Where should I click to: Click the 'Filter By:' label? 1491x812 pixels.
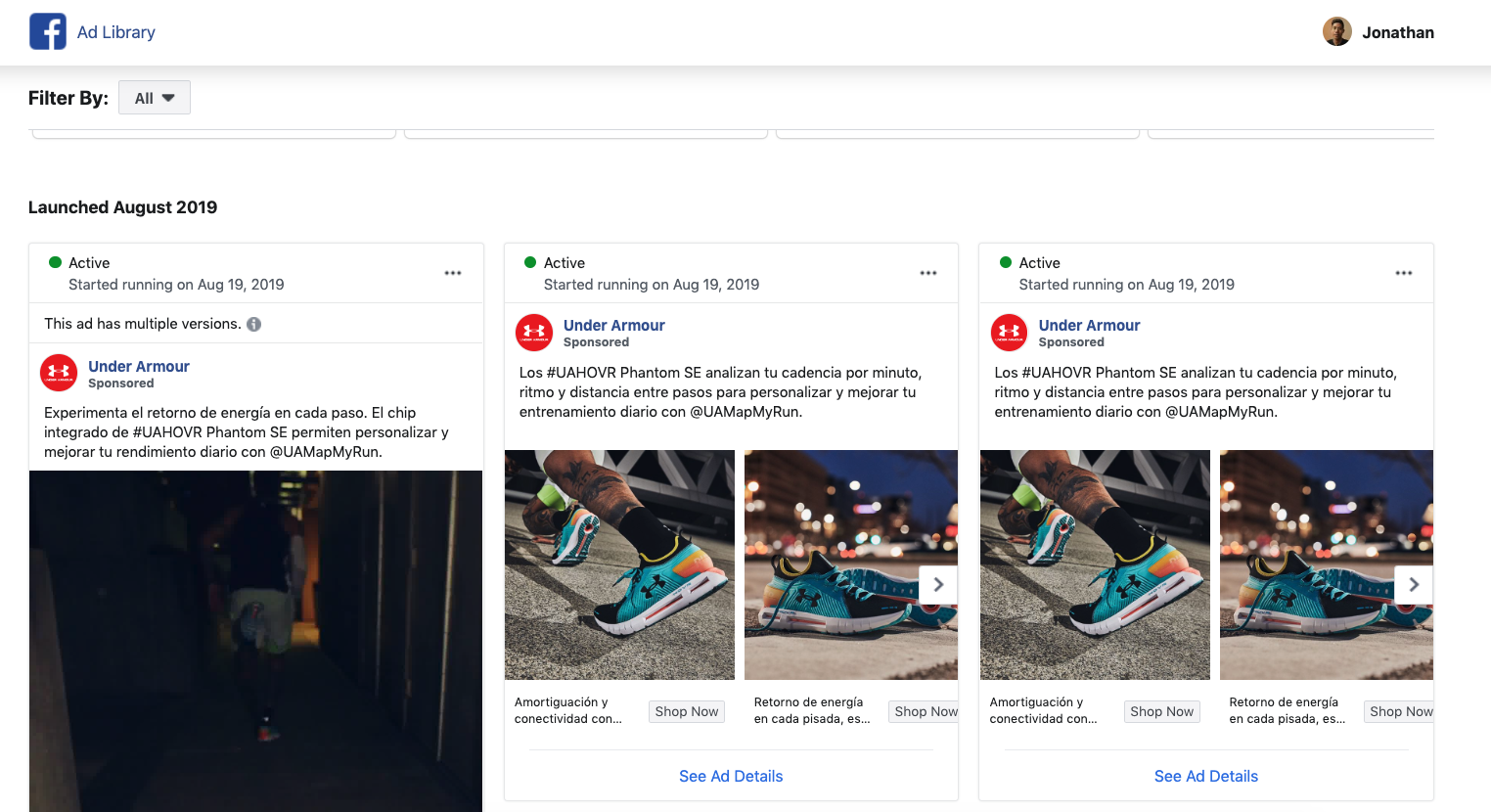(x=68, y=98)
